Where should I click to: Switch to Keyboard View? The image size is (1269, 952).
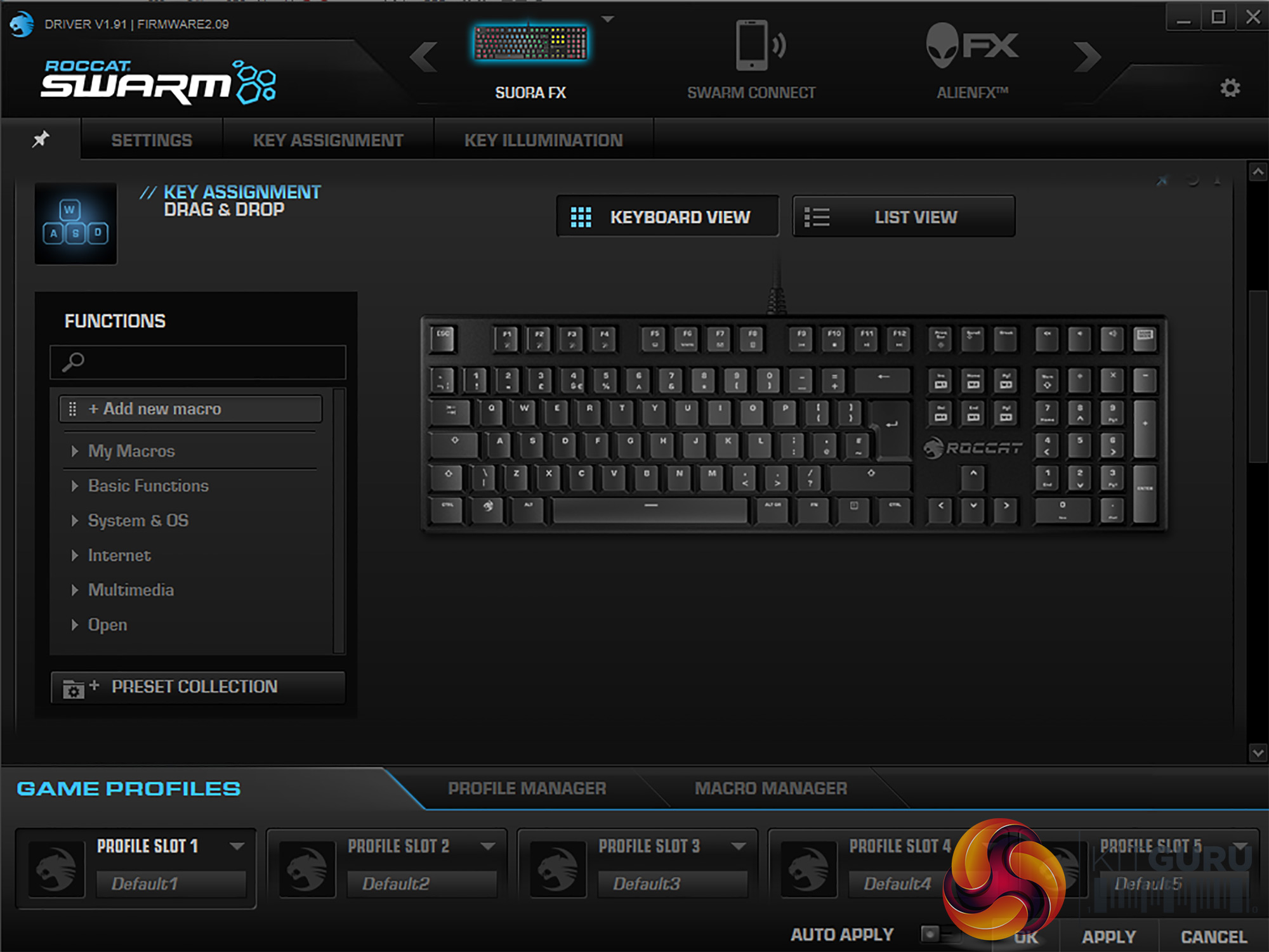[x=667, y=217]
